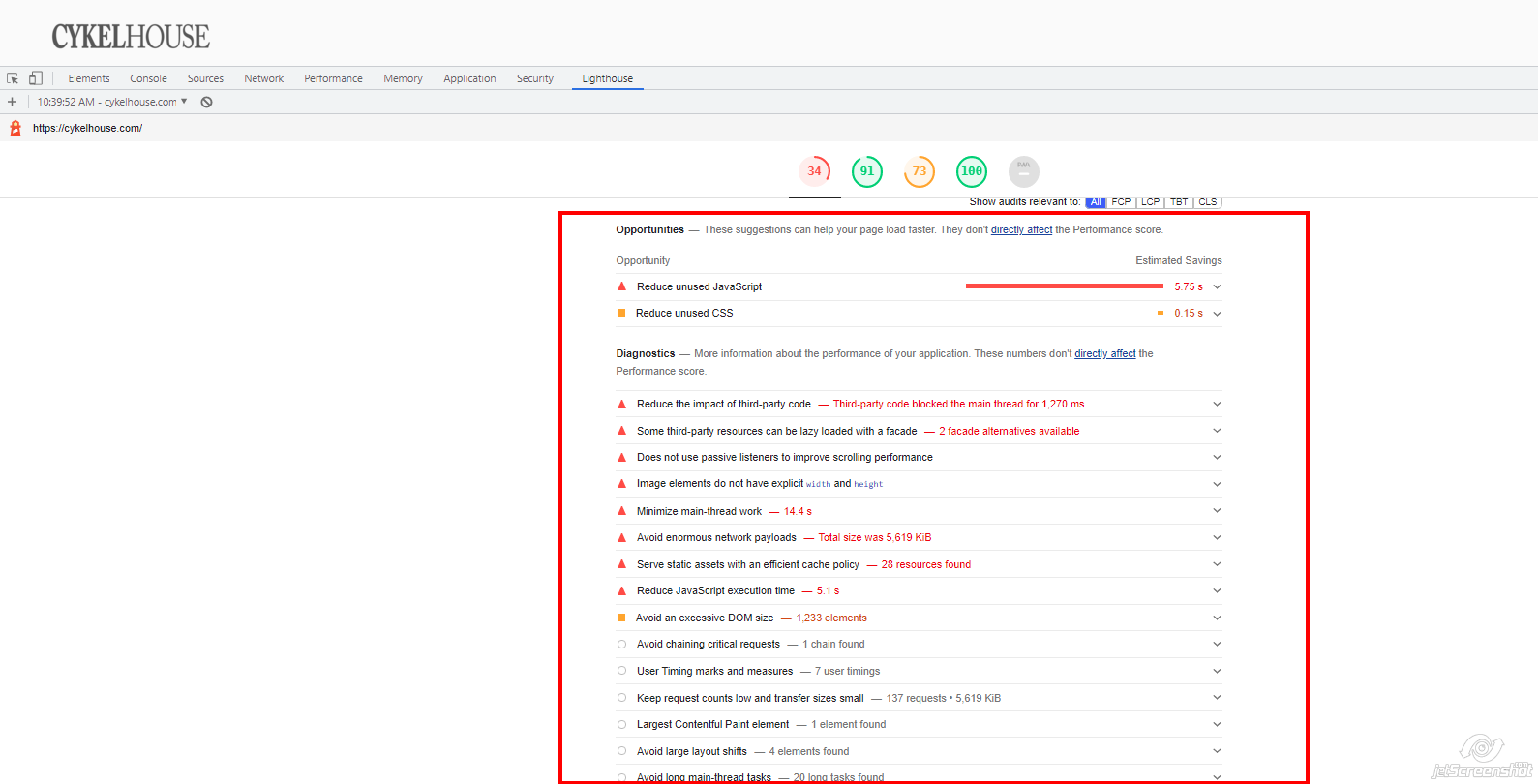Switch to the Network tab
1538x784 pixels.
tap(263, 78)
